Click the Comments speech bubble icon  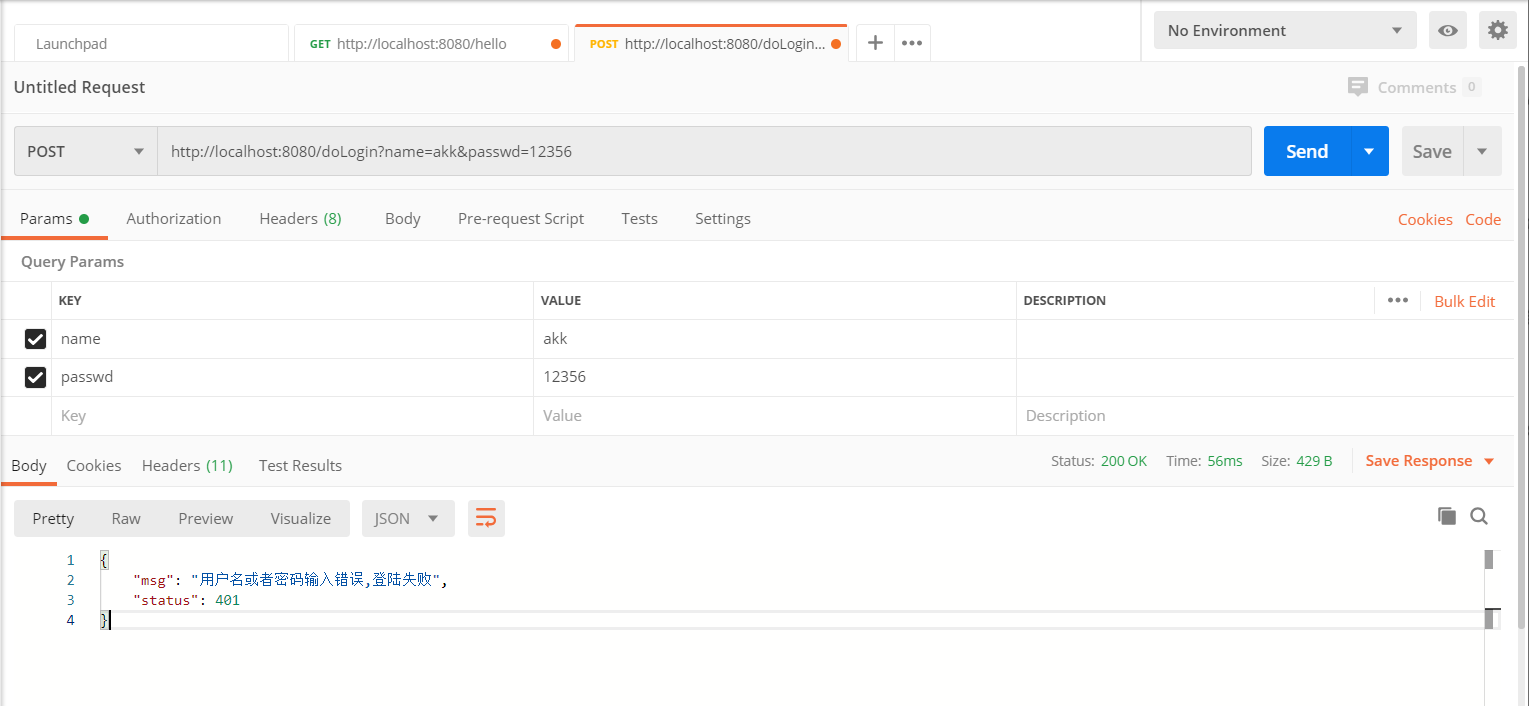pyautogui.click(x=1357, y=87)
